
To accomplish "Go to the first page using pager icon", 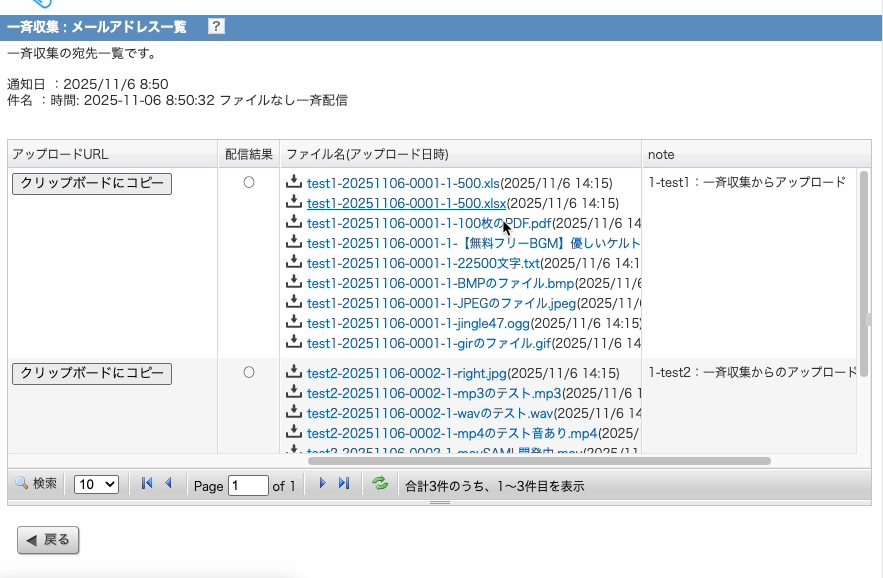I will [147, 484].
